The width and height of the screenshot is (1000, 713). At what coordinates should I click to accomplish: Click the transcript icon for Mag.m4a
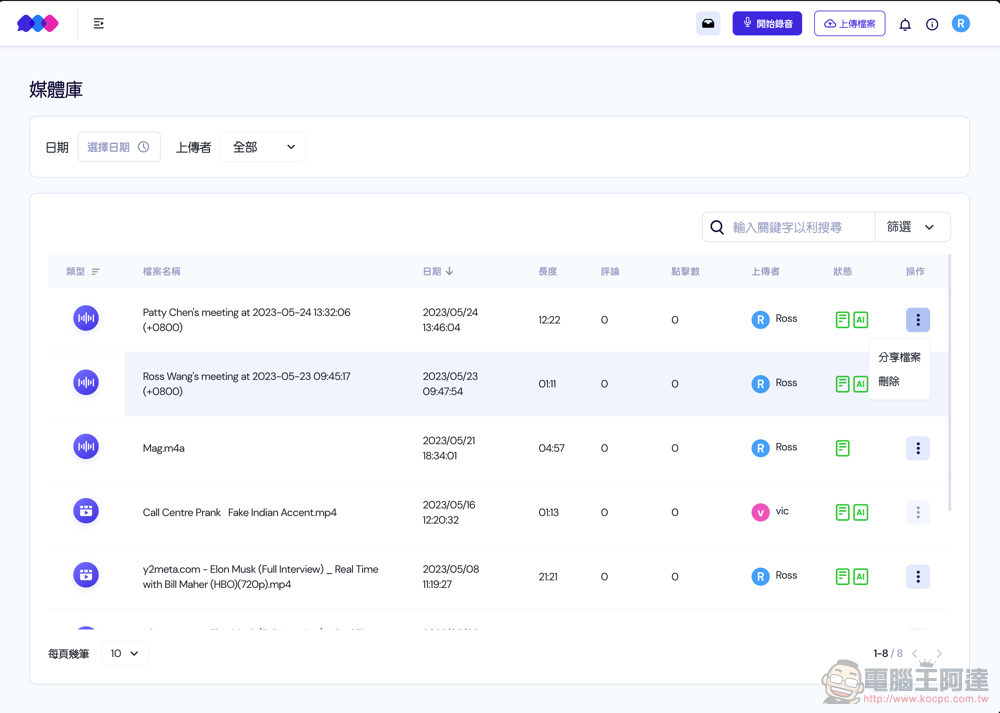click(843, 448)
